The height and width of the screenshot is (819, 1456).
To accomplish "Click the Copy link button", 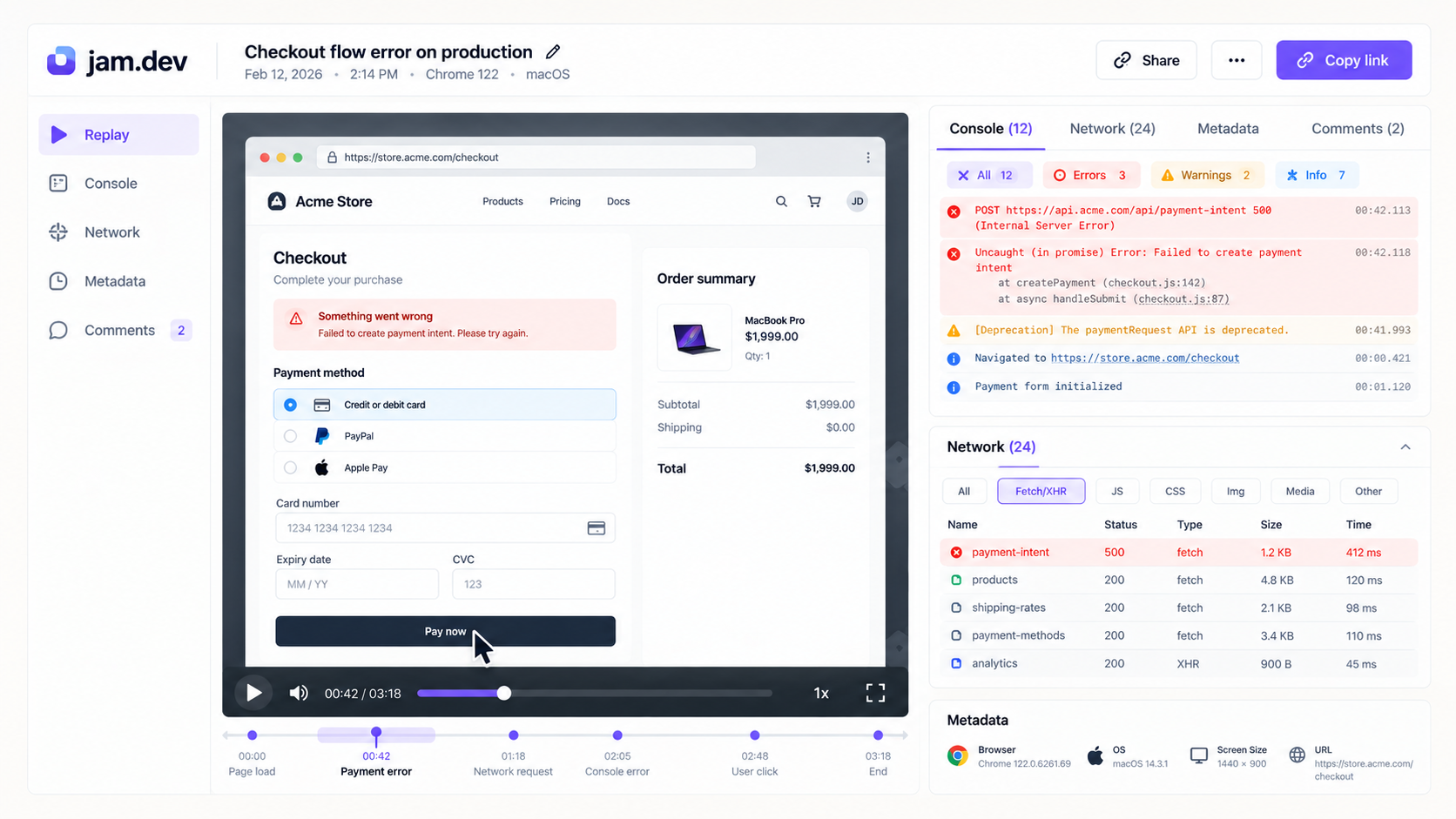I will 1344,60.
